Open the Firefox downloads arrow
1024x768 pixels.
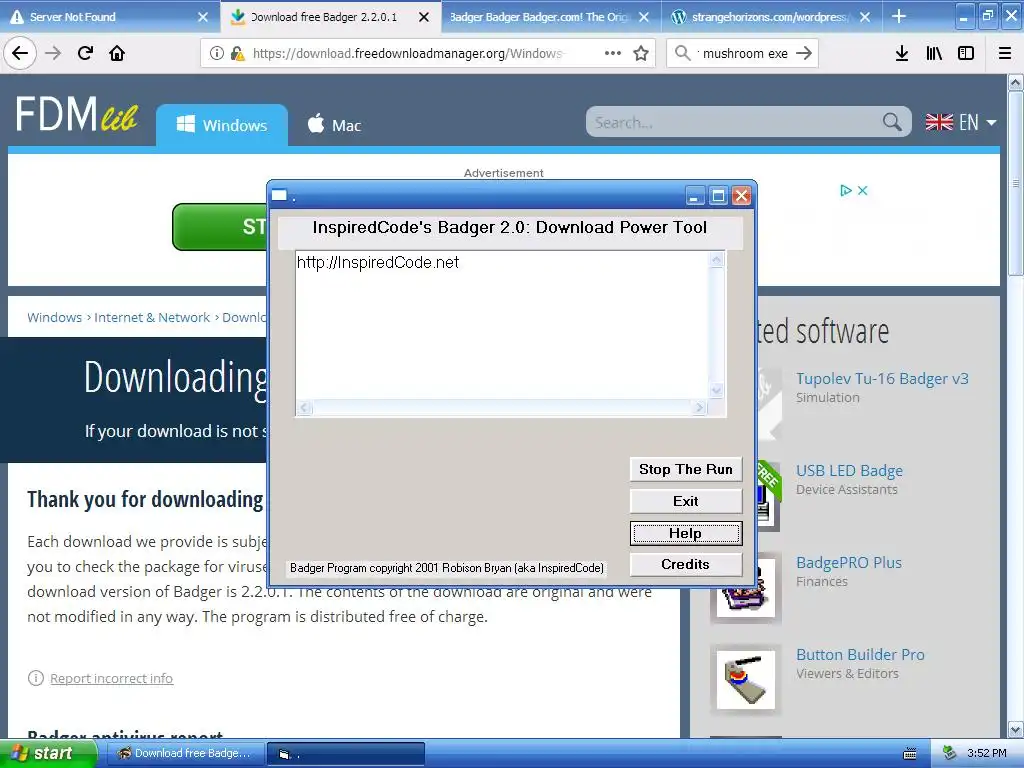(902, 53)
